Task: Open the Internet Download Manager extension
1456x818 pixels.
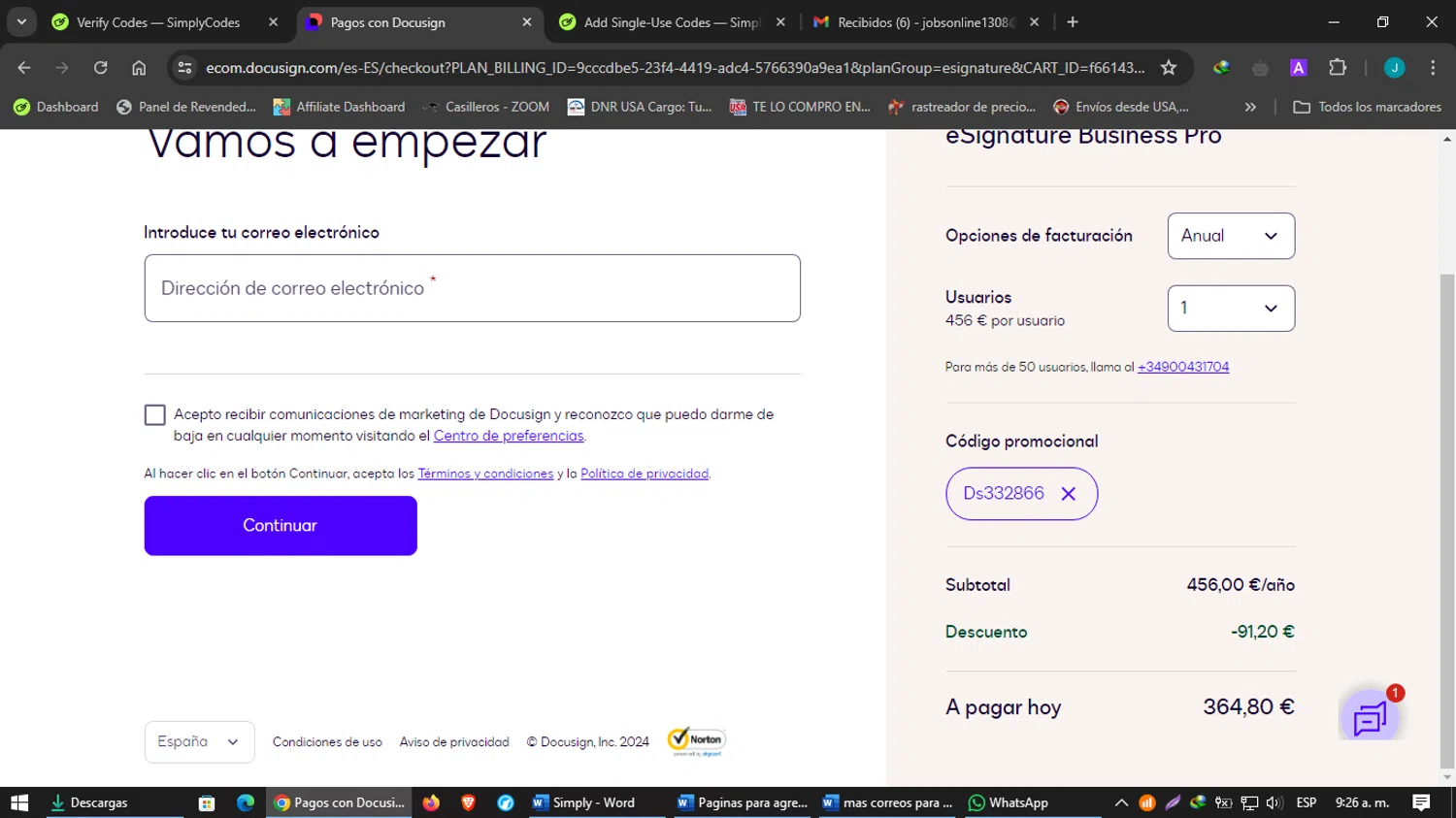Action: click(1221, 67)
